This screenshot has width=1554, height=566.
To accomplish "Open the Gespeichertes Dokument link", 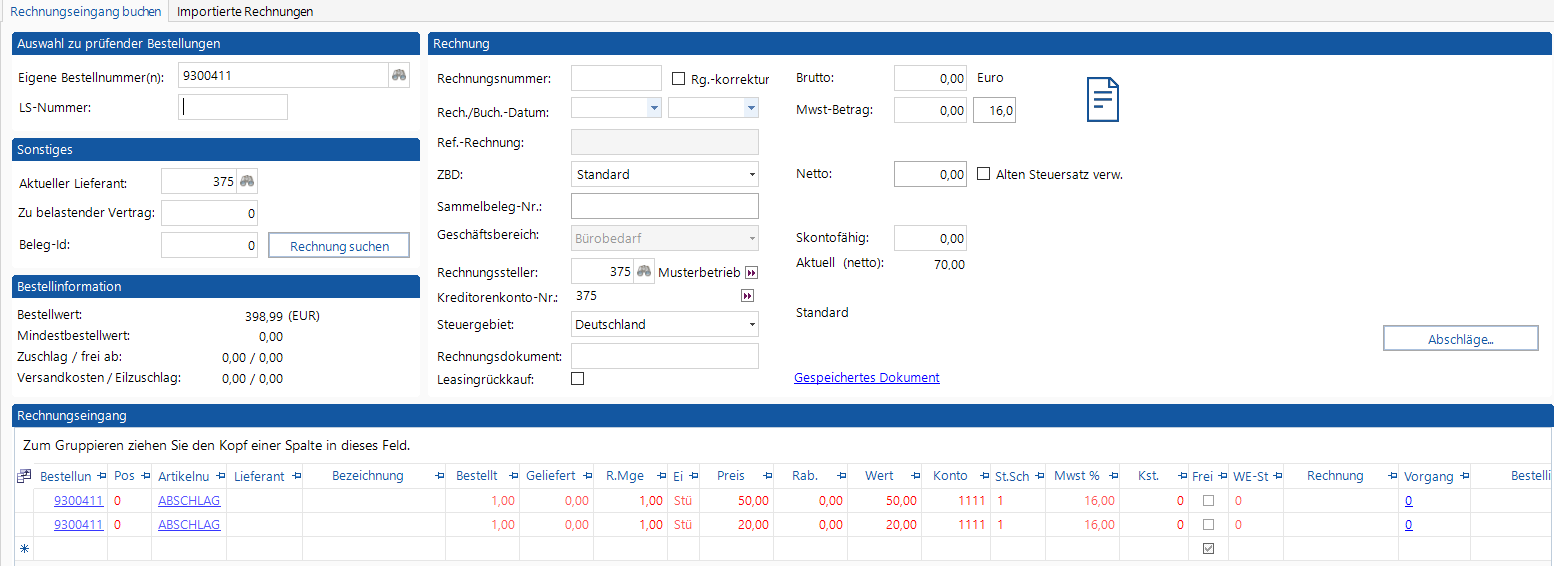I will [x=866, y=378].
